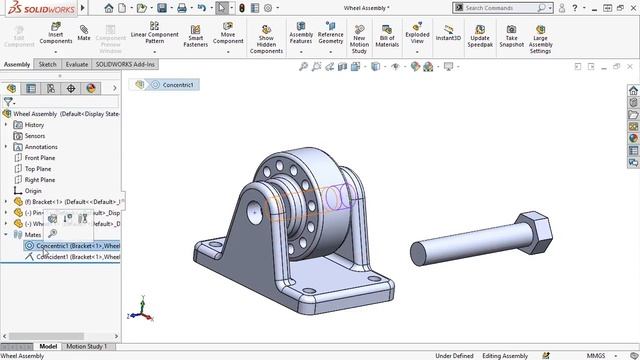Screen dimensions: 640x360
Task: Open Large Assembly Settings
Action: coord(540,39)
